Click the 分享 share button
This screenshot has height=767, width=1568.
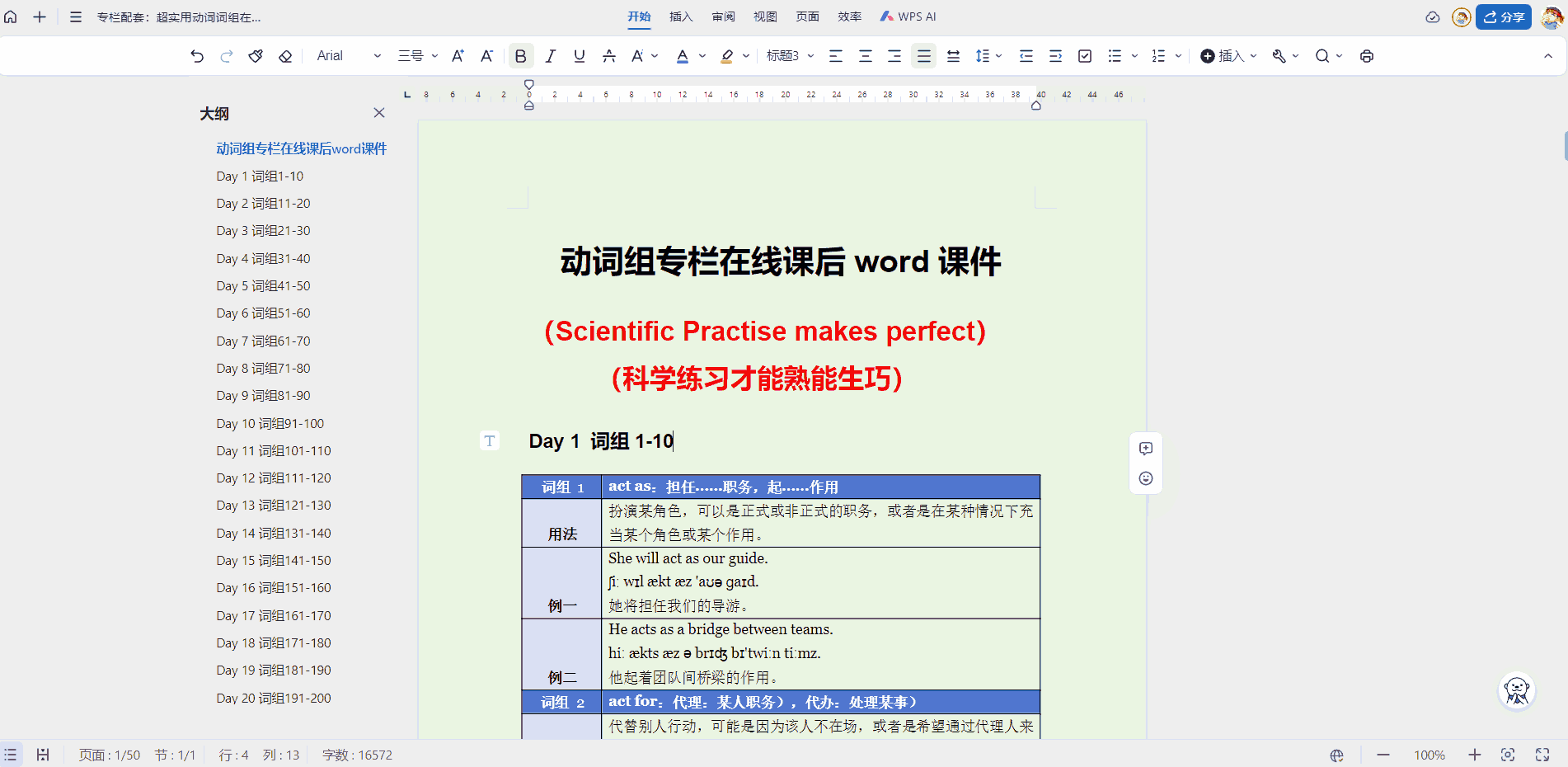point(1504,17)
